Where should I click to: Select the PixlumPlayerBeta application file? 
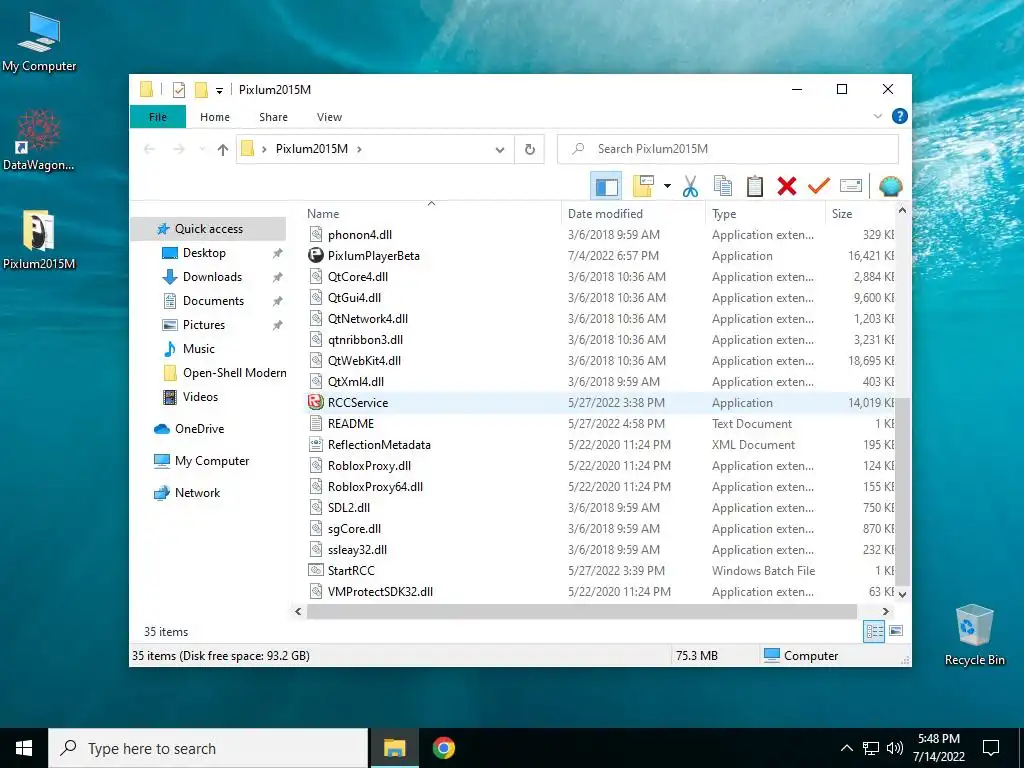[374, 256]
